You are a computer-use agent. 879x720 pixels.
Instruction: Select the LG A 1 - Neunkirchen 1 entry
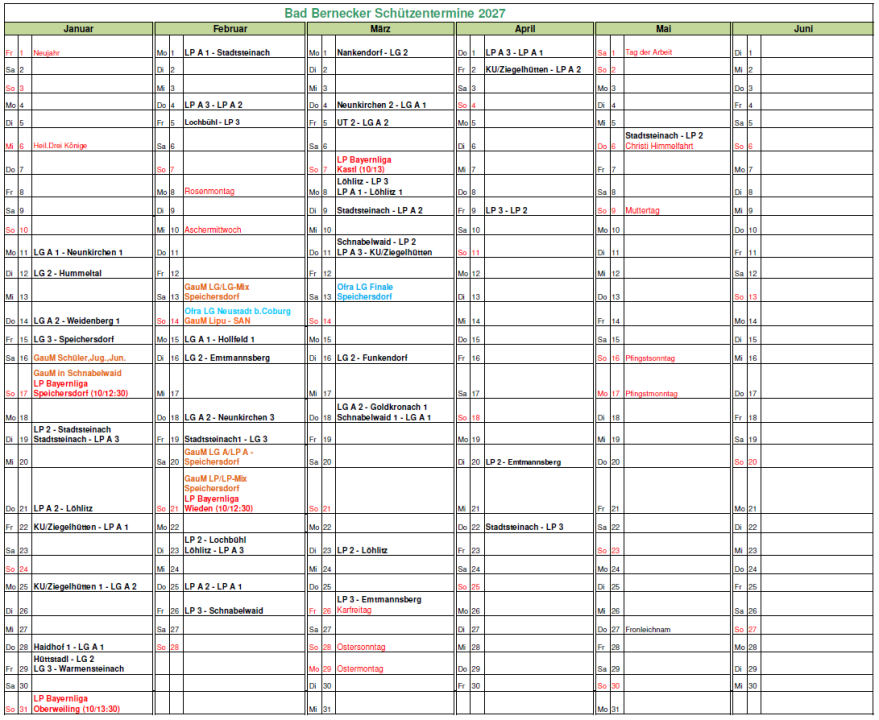(x=78, y=252)
